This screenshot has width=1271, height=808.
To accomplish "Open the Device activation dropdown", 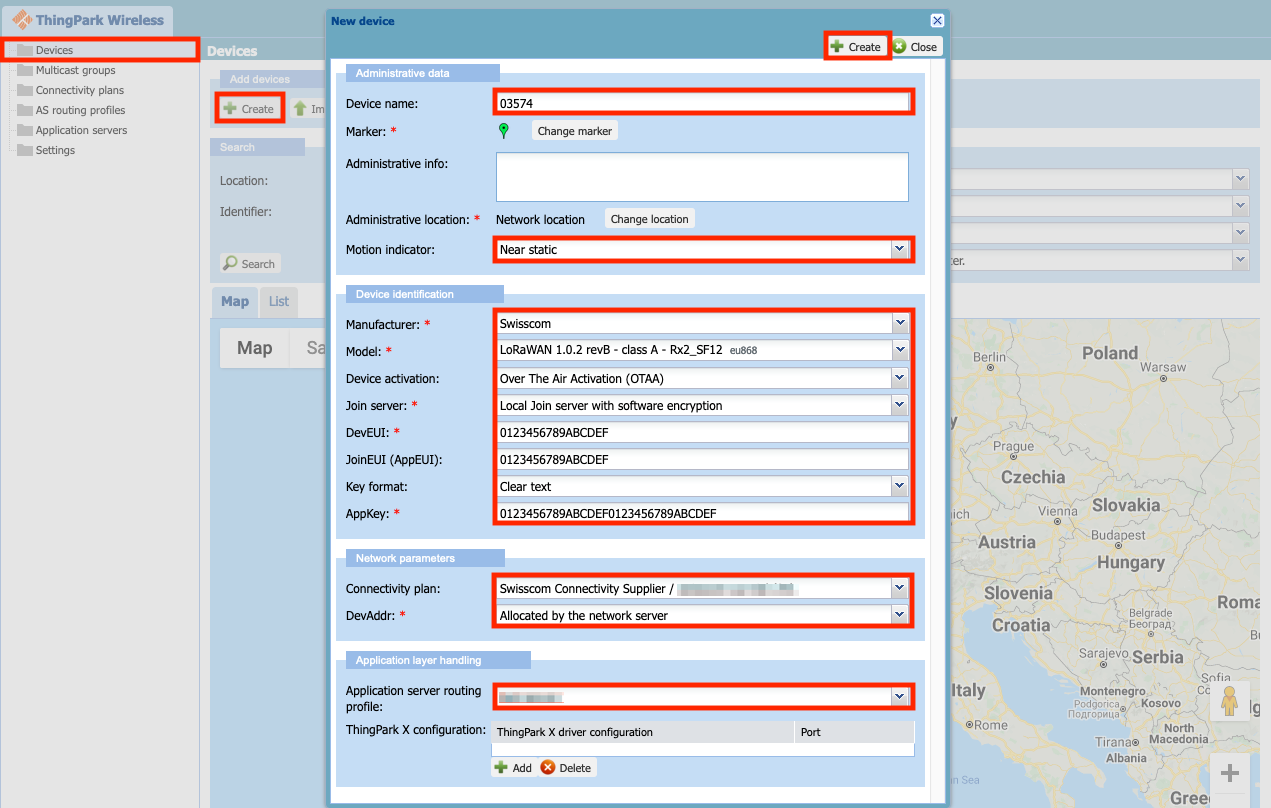I will [x=900, y=378].
